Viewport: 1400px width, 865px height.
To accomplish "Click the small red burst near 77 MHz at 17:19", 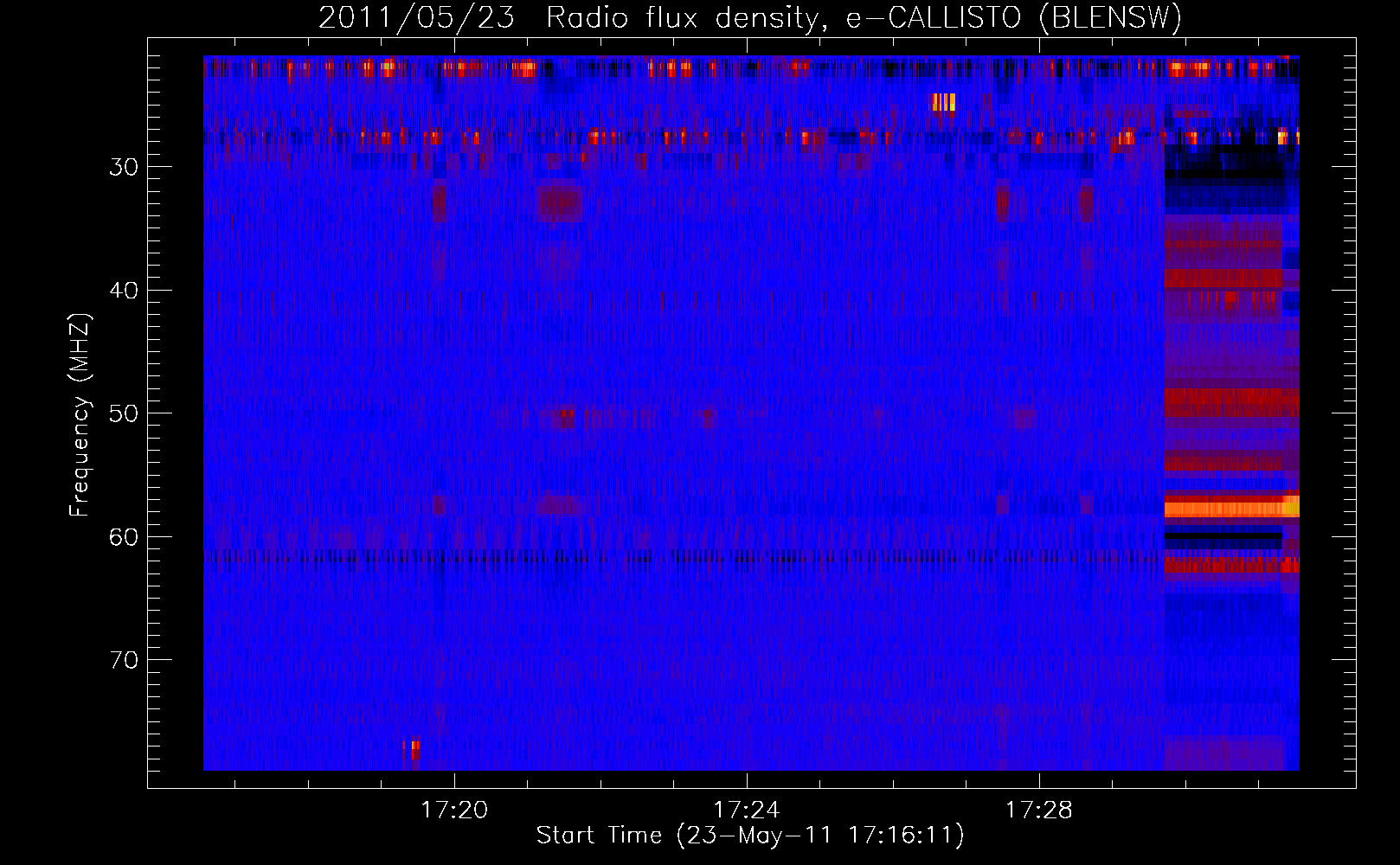I will [x=412, y=750].
